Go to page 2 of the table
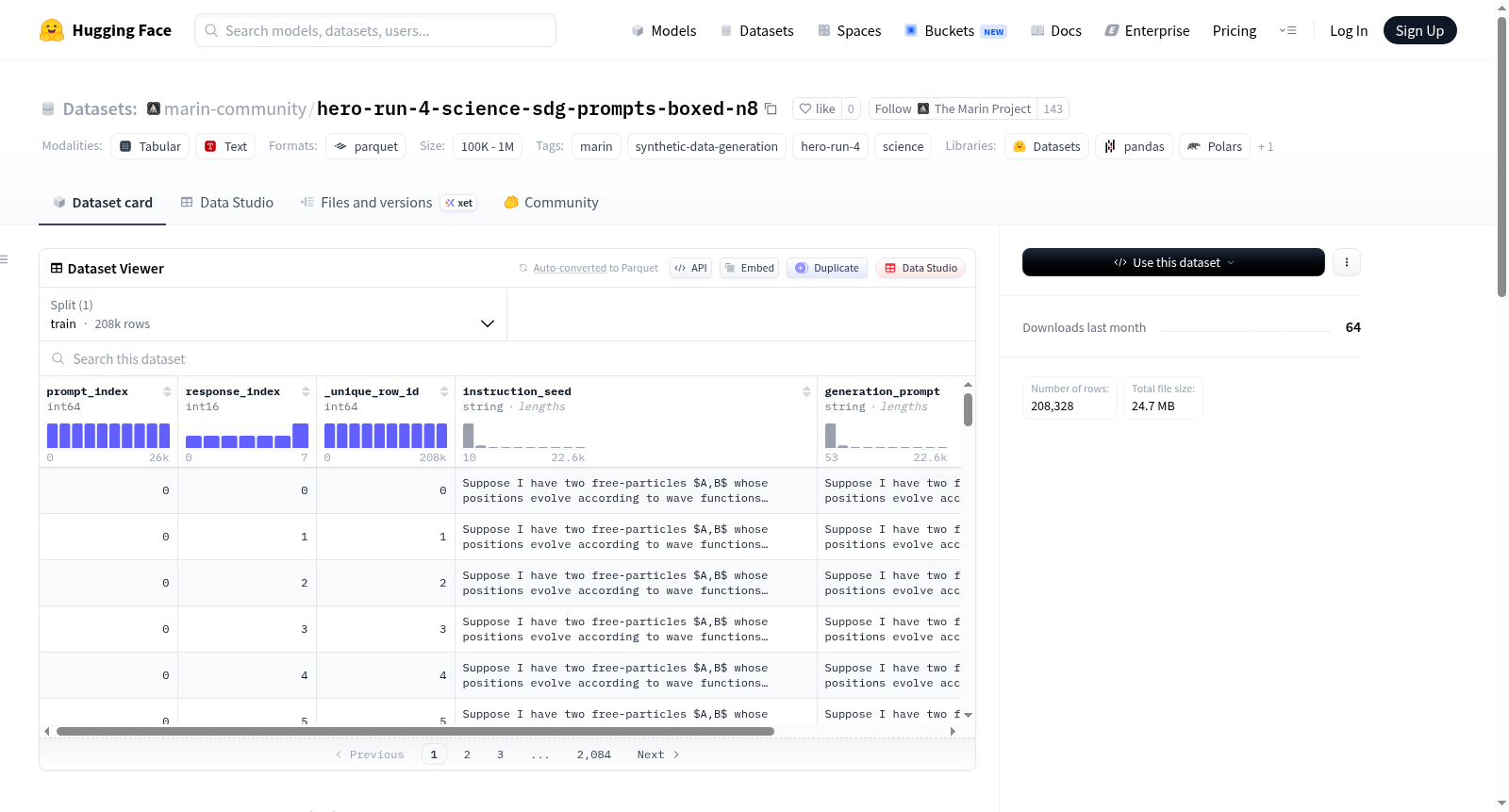The image size is (1509, 812). pos(467,754)
